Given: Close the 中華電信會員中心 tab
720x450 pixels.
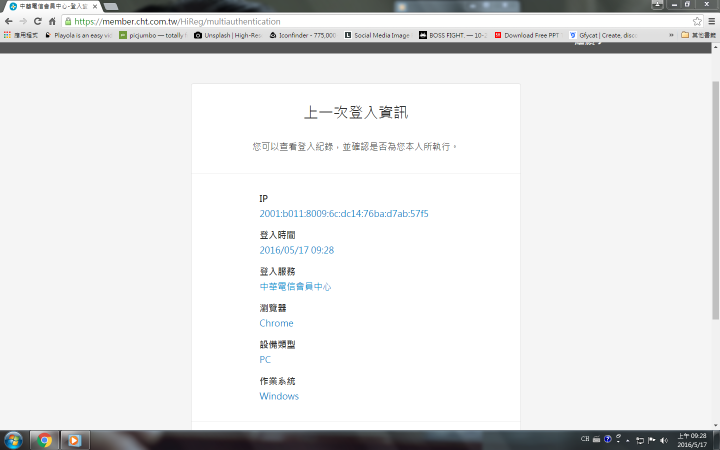Looking at the screenshot, I should [x=95, y=6].
